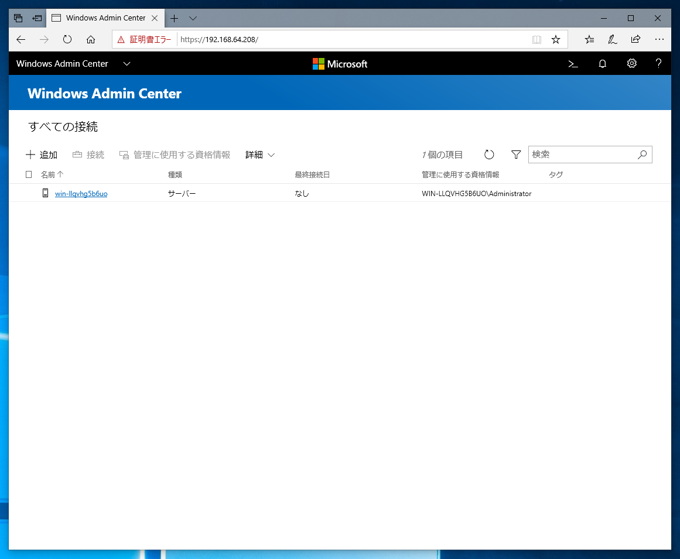Show tab previews chevron
This screenshot has width=680, height=559.
point(193,18)
